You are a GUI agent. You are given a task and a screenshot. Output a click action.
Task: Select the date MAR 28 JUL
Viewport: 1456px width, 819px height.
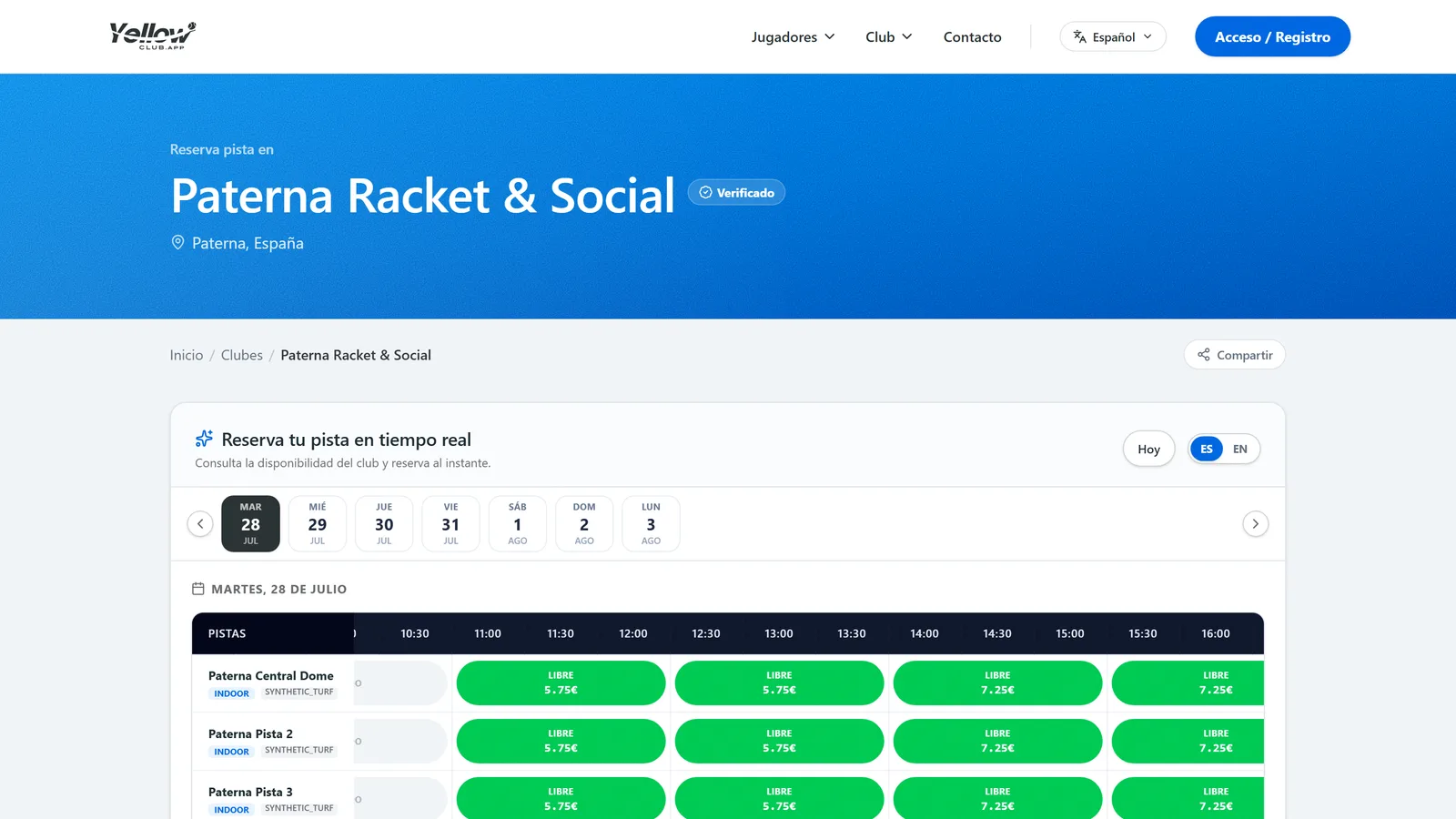(x=250, y=523)
